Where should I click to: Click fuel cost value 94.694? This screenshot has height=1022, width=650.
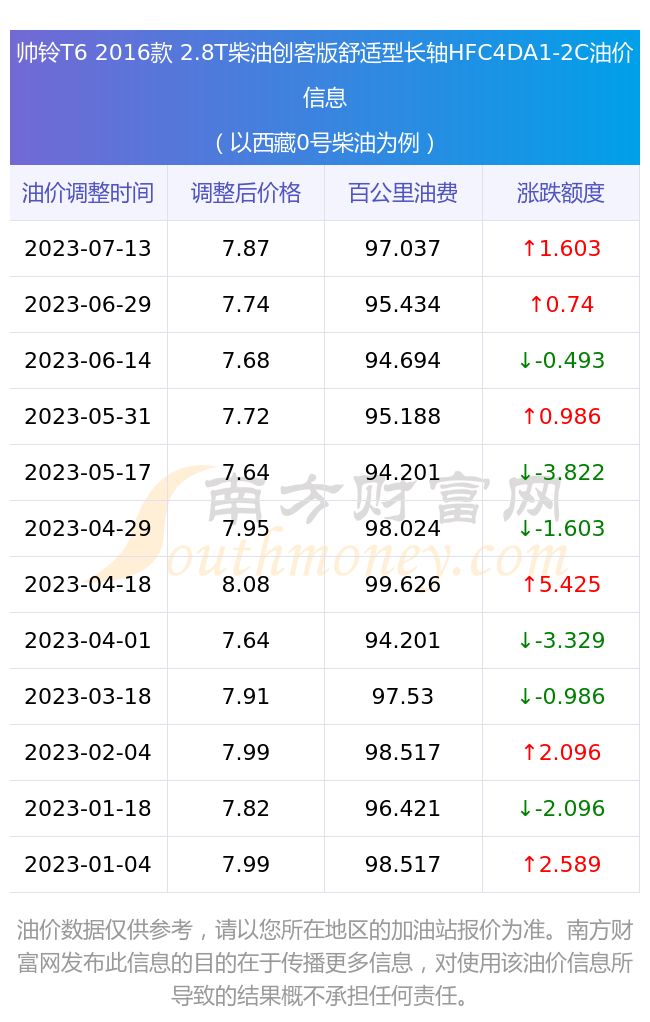click(403, 360)
